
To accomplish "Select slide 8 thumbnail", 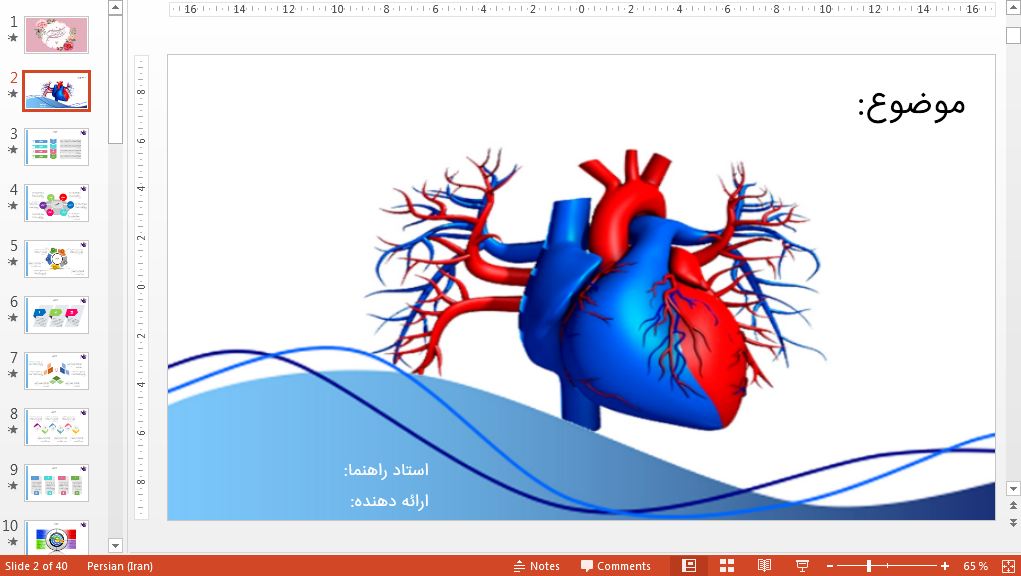I will [x=57, y=427].
